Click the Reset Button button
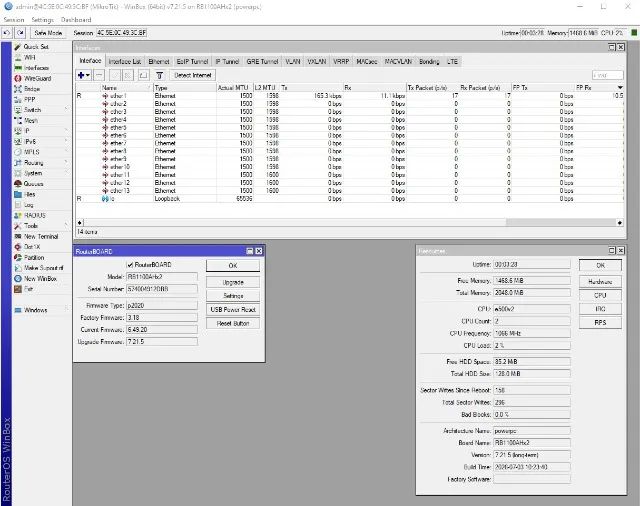Image resolution: width=640 pixels, height=506 pixels. pos(233,324)
